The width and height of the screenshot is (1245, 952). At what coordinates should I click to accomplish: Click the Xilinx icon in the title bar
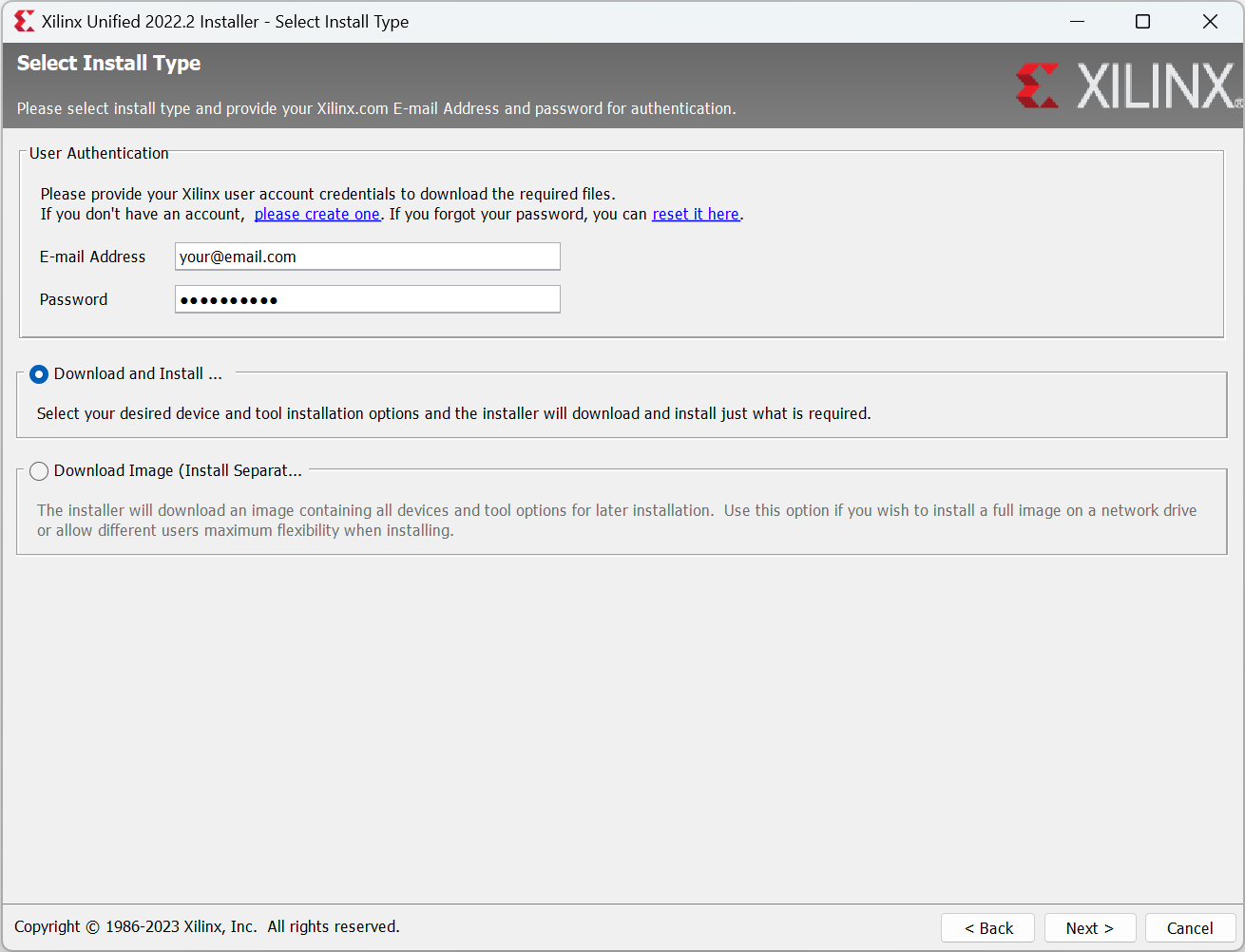pos(24,21)
